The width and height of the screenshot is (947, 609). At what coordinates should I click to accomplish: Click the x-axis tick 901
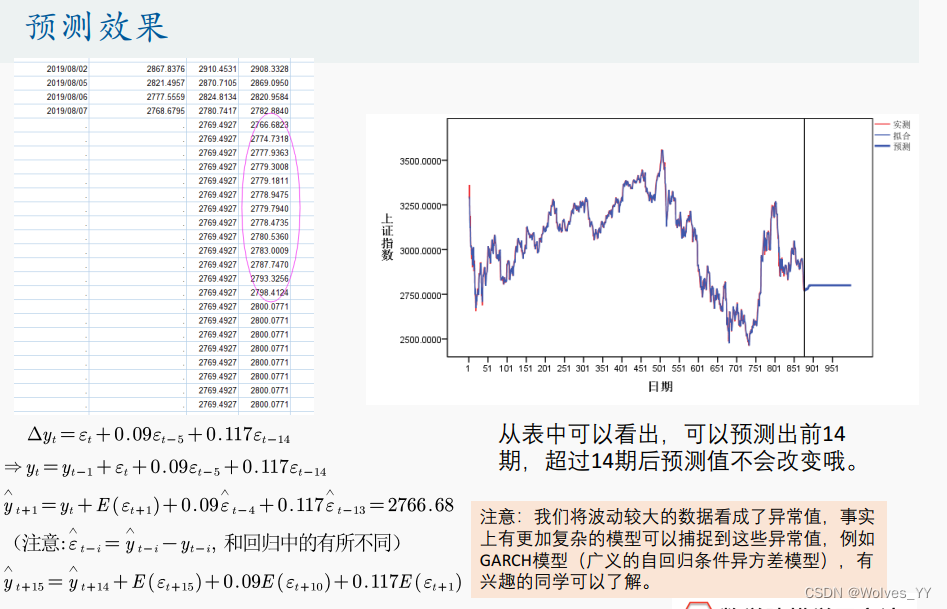pos(812,369)
